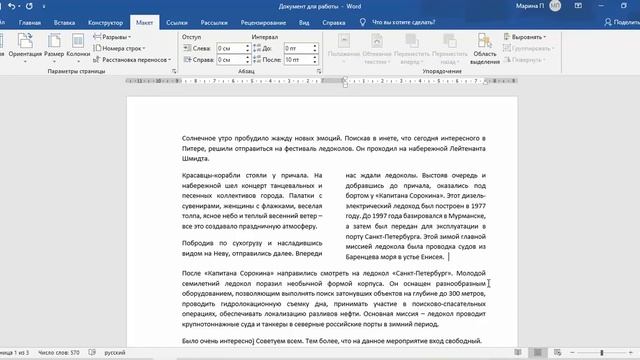Viewport: 640px width, 360px height.
Task: Open the Рассылки tab
Action: (x=214, y=23)
